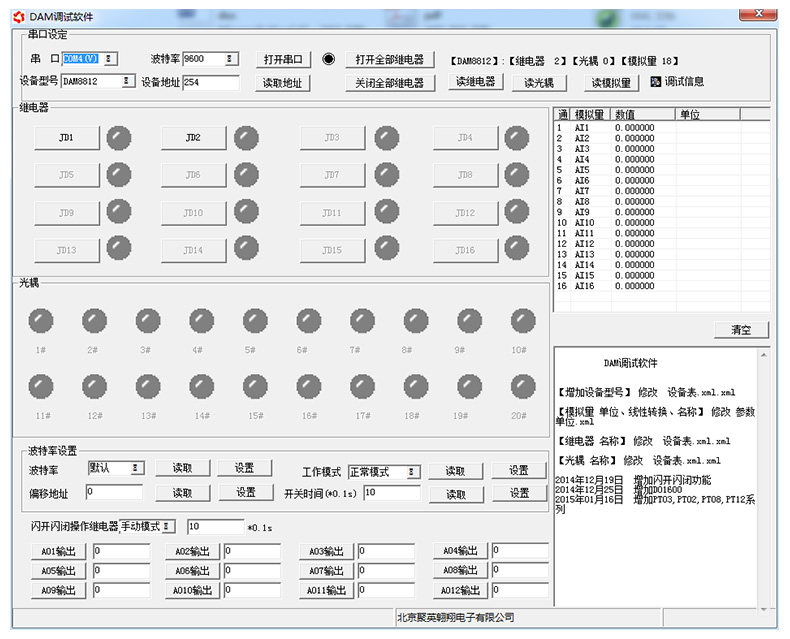Click the 模拟量 column header
790x639 pixels.
590,115
